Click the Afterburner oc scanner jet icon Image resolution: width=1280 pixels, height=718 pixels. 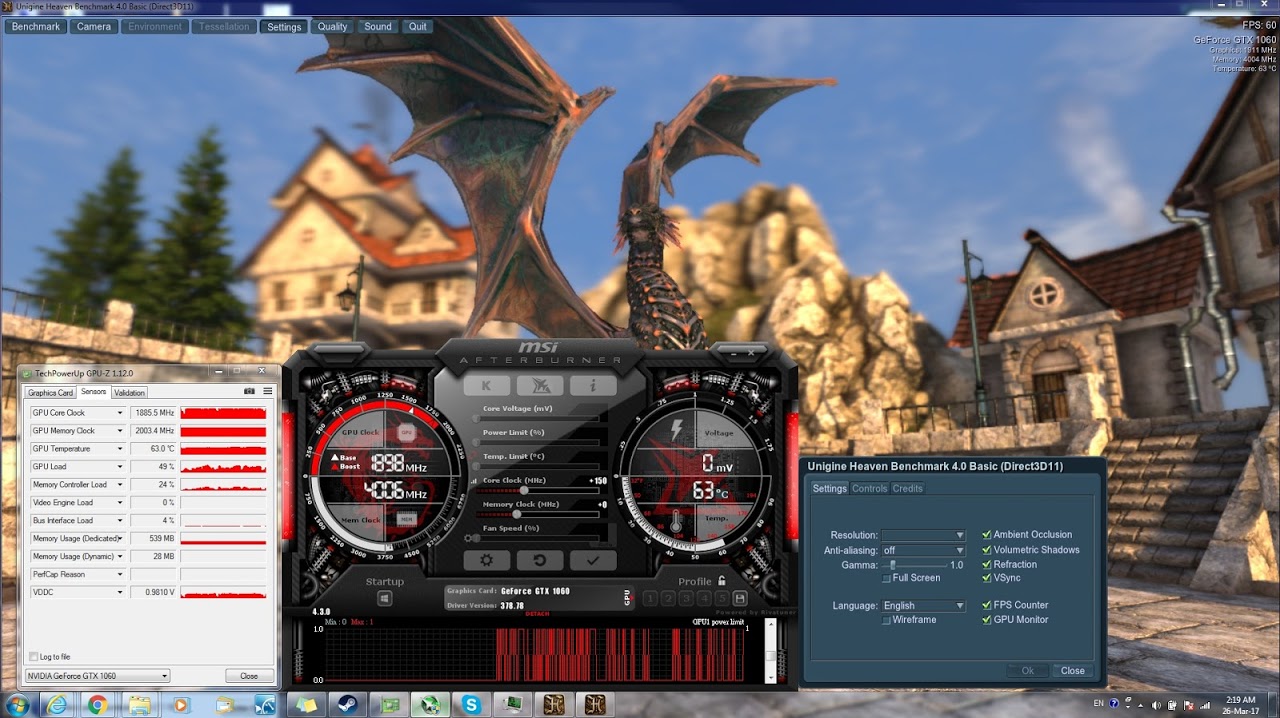point(540,386)
